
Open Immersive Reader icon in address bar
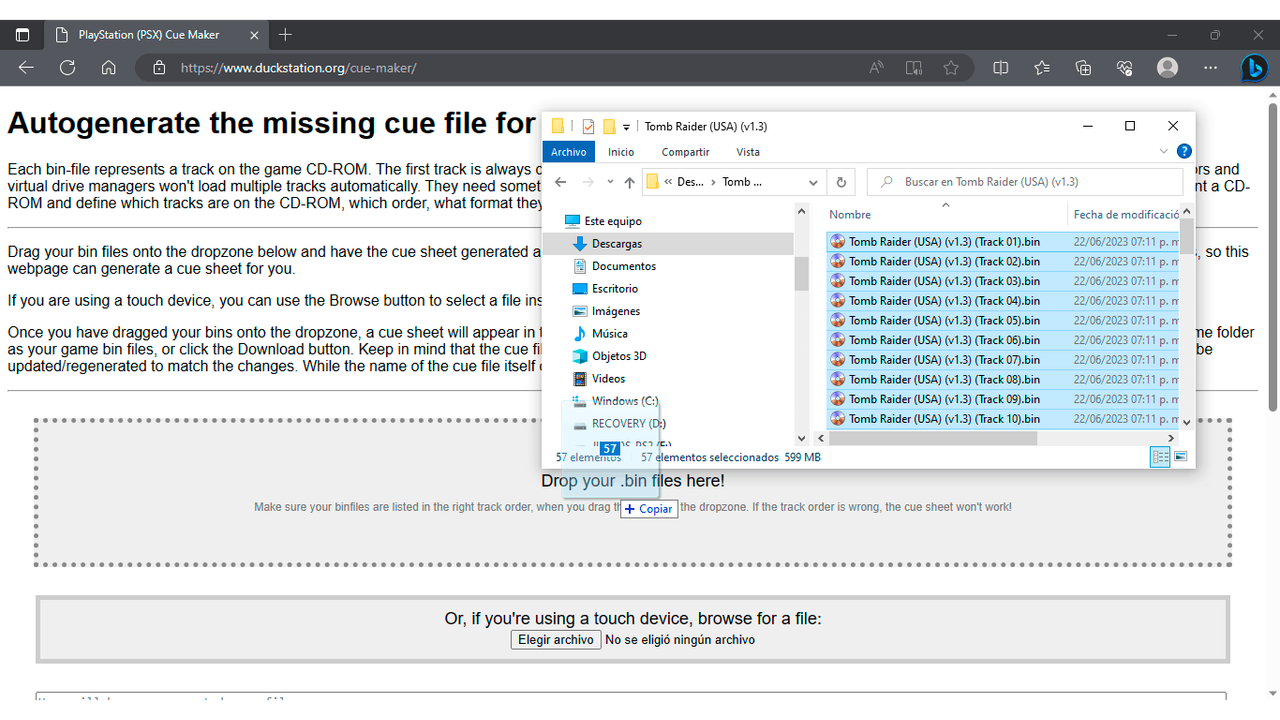(x=914, y=68)
